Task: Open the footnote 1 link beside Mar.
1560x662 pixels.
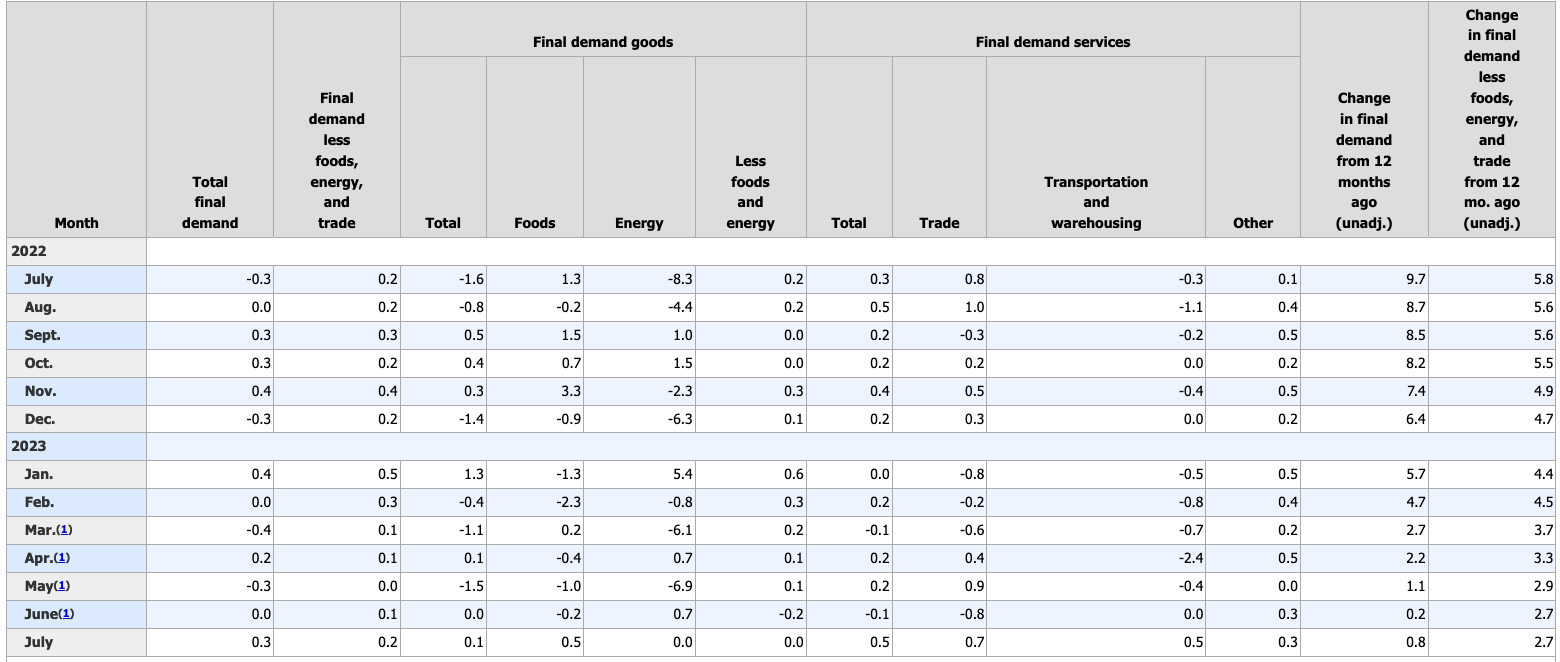Action: click(65, 530)
